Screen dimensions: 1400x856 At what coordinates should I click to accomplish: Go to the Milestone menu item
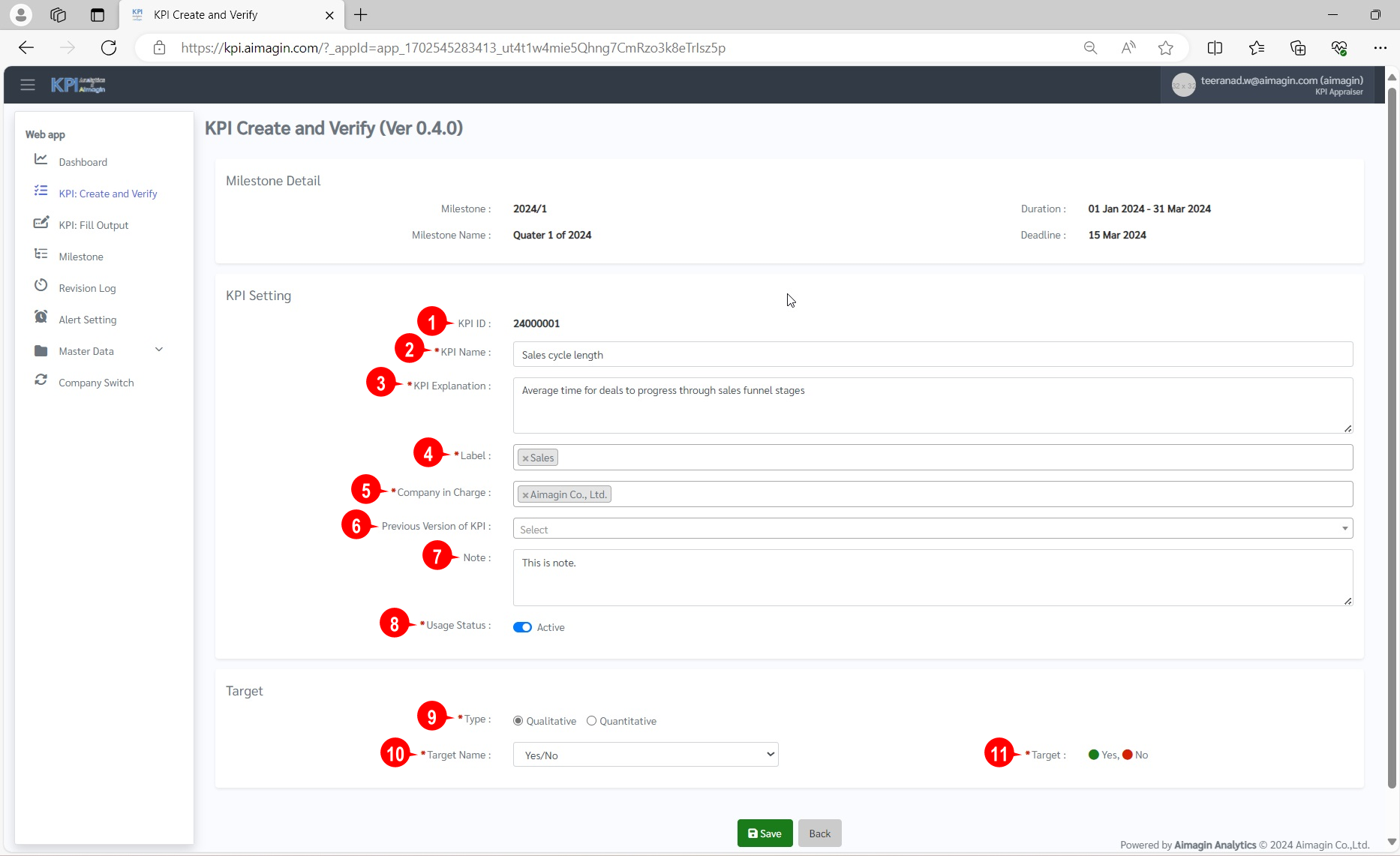point(81,257)
